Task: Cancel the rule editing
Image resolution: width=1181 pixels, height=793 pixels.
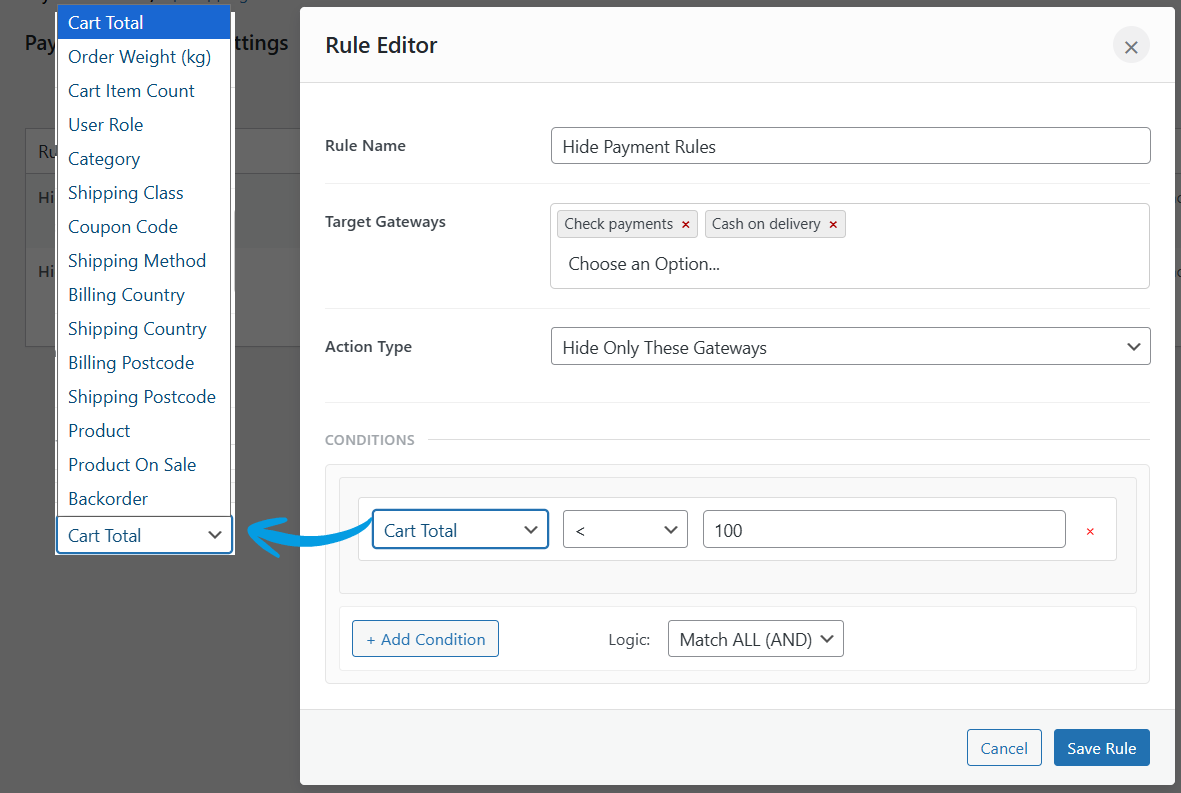Action: pyautogui.click(x=1004, y=748)
